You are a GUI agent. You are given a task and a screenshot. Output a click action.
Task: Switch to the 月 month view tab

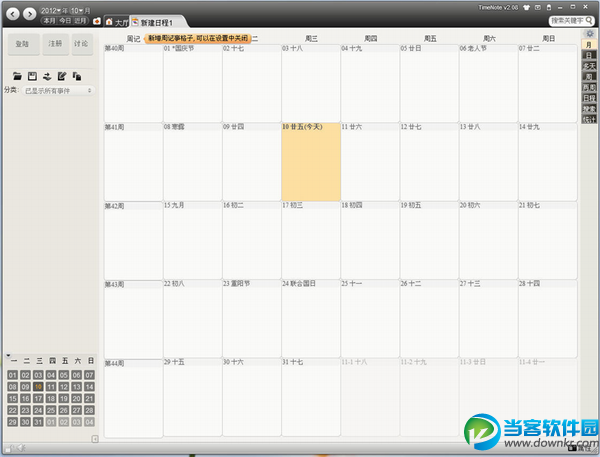point(589,45)
